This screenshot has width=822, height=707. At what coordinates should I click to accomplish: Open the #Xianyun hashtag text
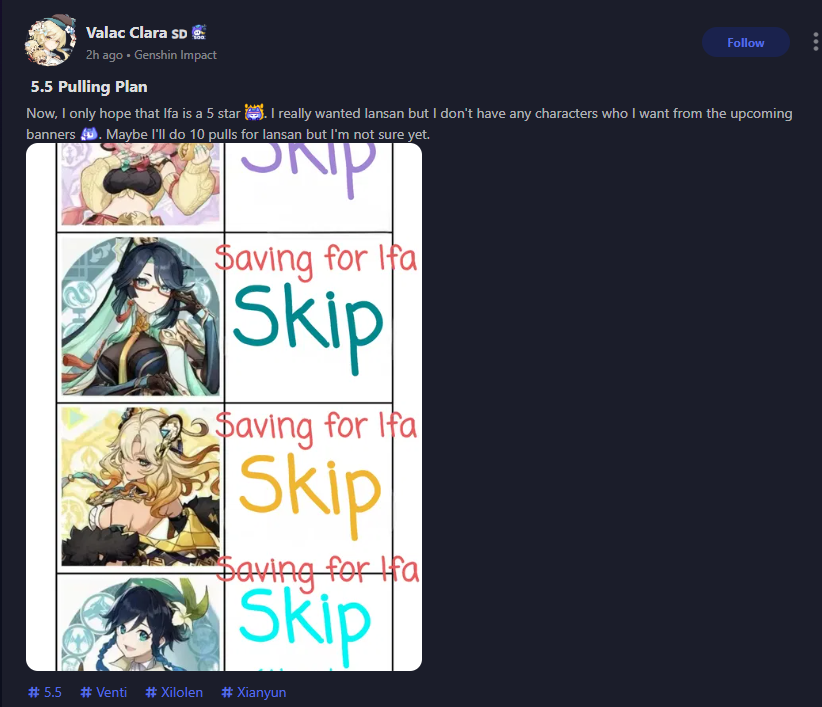pyautogui.click(x=261, y=692)
